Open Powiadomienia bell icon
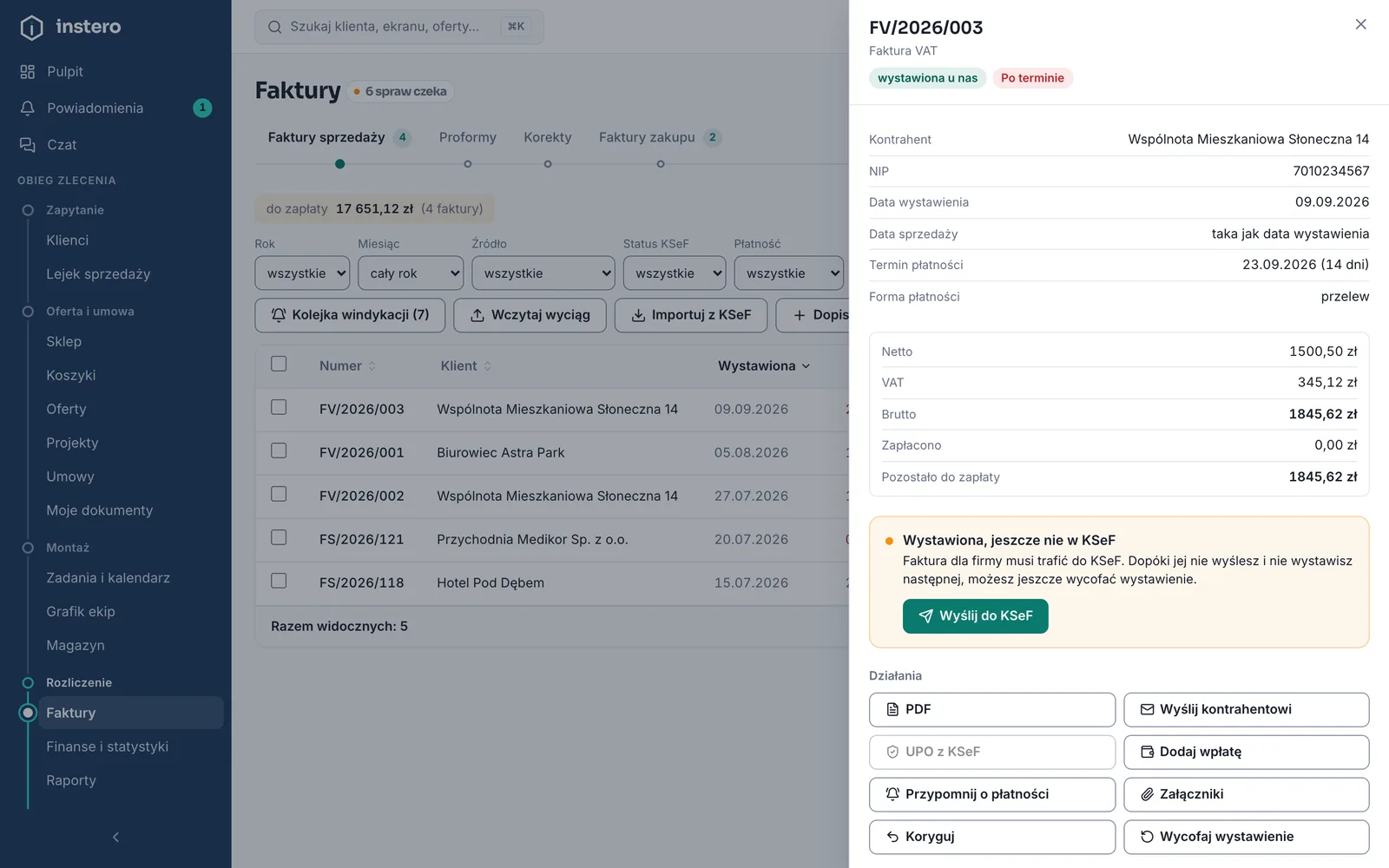This screenshot has height=868, width=1389. coord(28,108)
